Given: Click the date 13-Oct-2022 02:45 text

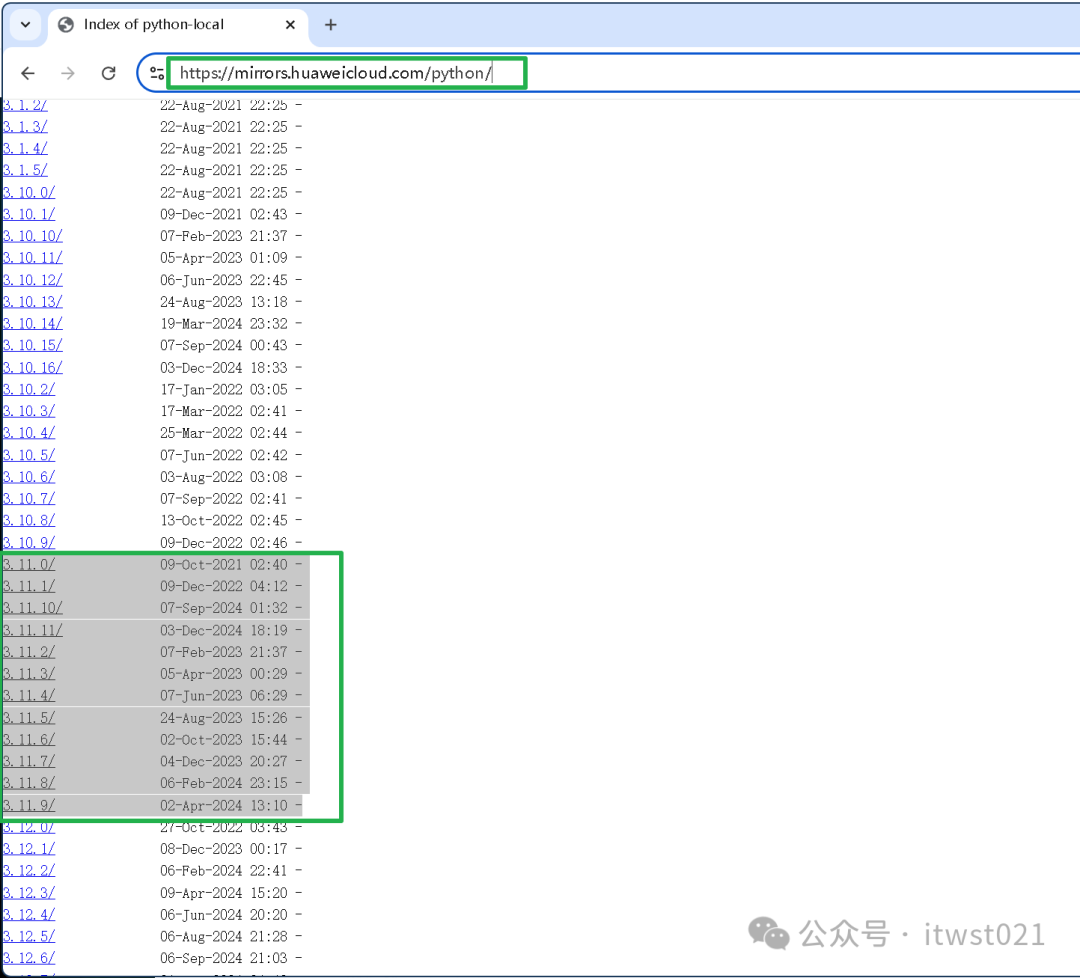Looking at the screenshot, I should (x=224, y=521).
